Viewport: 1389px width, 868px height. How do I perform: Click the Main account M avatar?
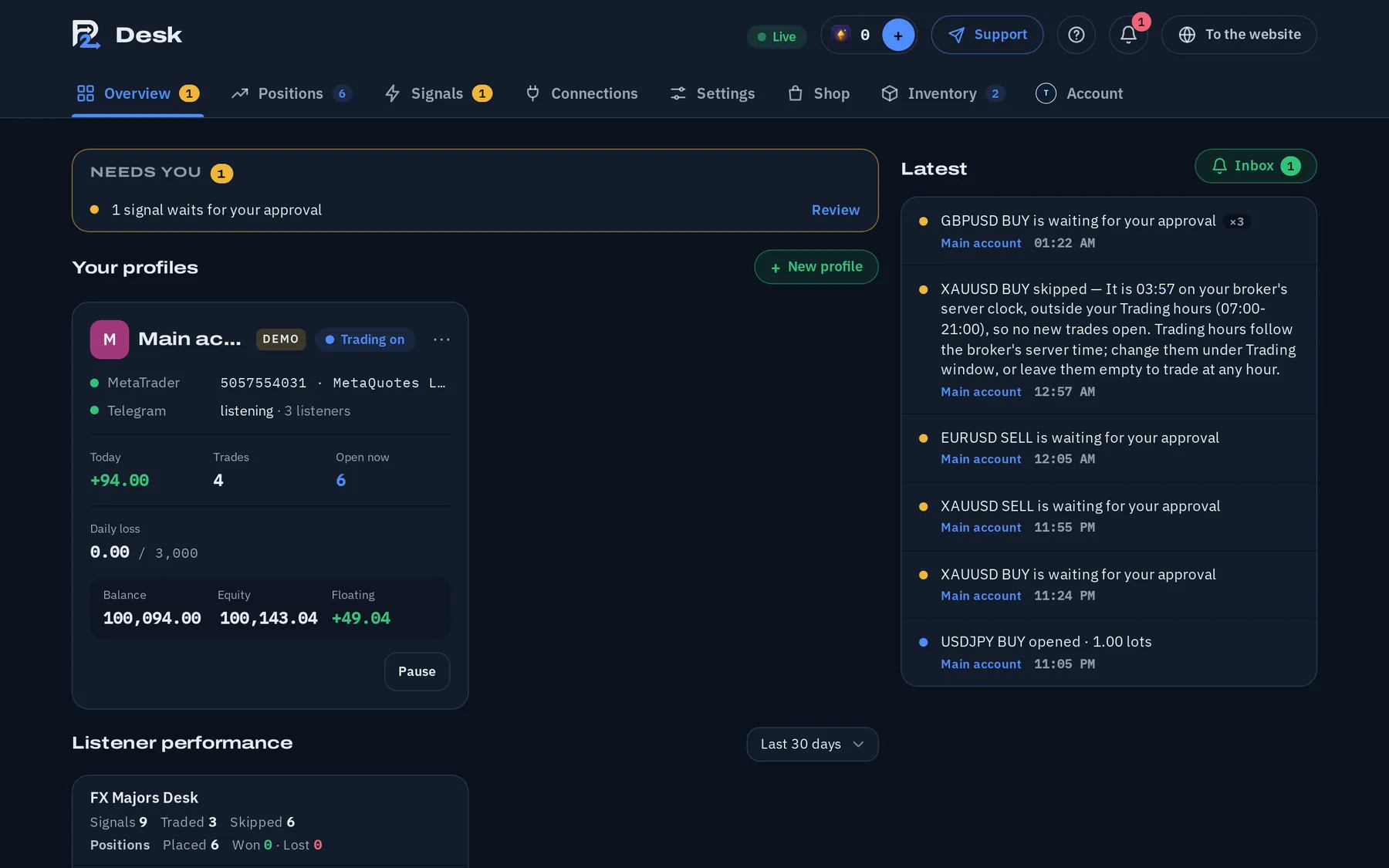(x=110, y=339)
